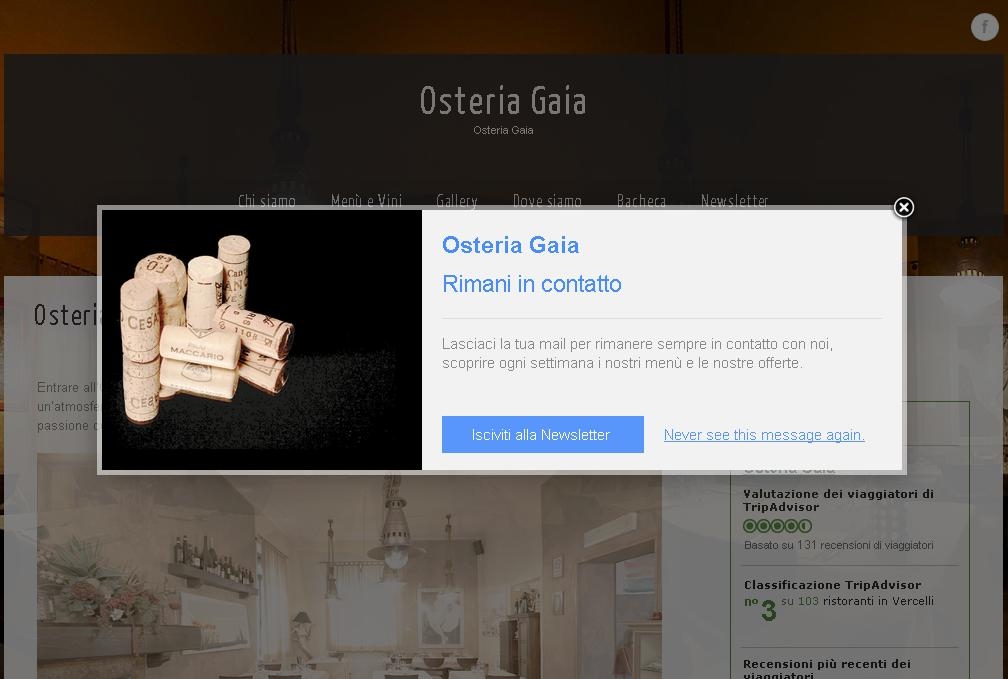Open the Facebook page icon
The width and height of the screenshot is (1008, 679).
click(984, 27)
